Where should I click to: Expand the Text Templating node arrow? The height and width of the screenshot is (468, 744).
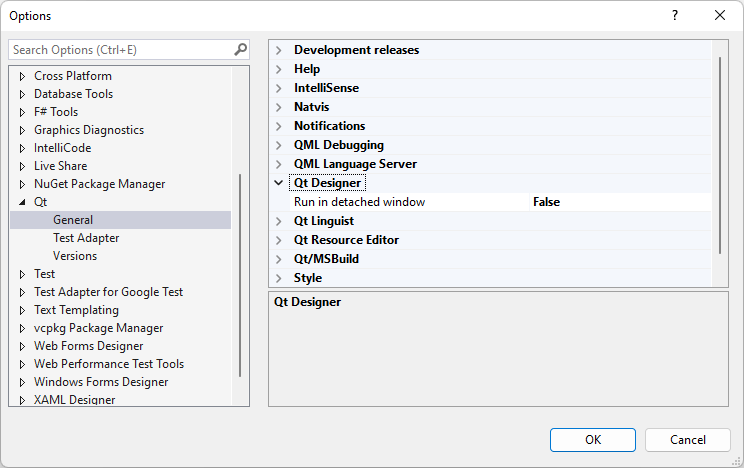(22, 310)
